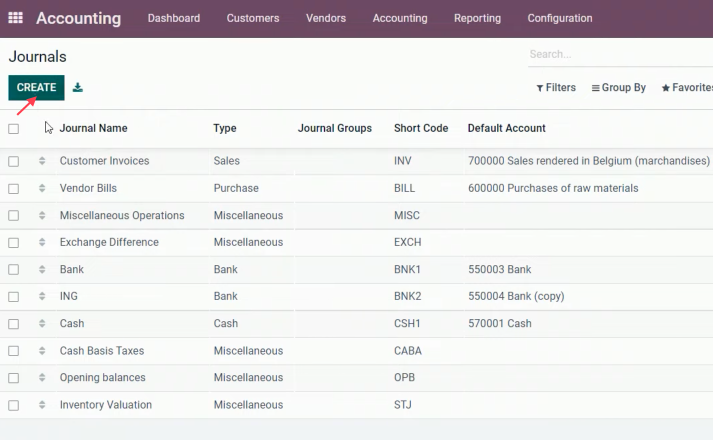Click the INV short code cell

[402, 161]
